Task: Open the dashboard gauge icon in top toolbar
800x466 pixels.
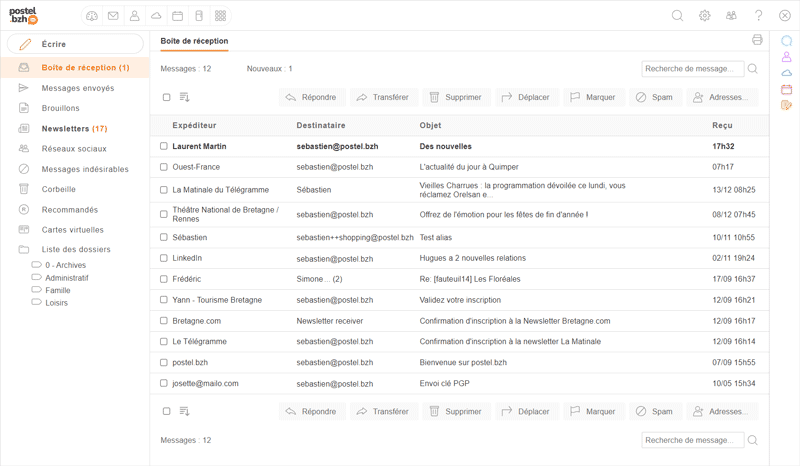Action: (x=92, y=16)
